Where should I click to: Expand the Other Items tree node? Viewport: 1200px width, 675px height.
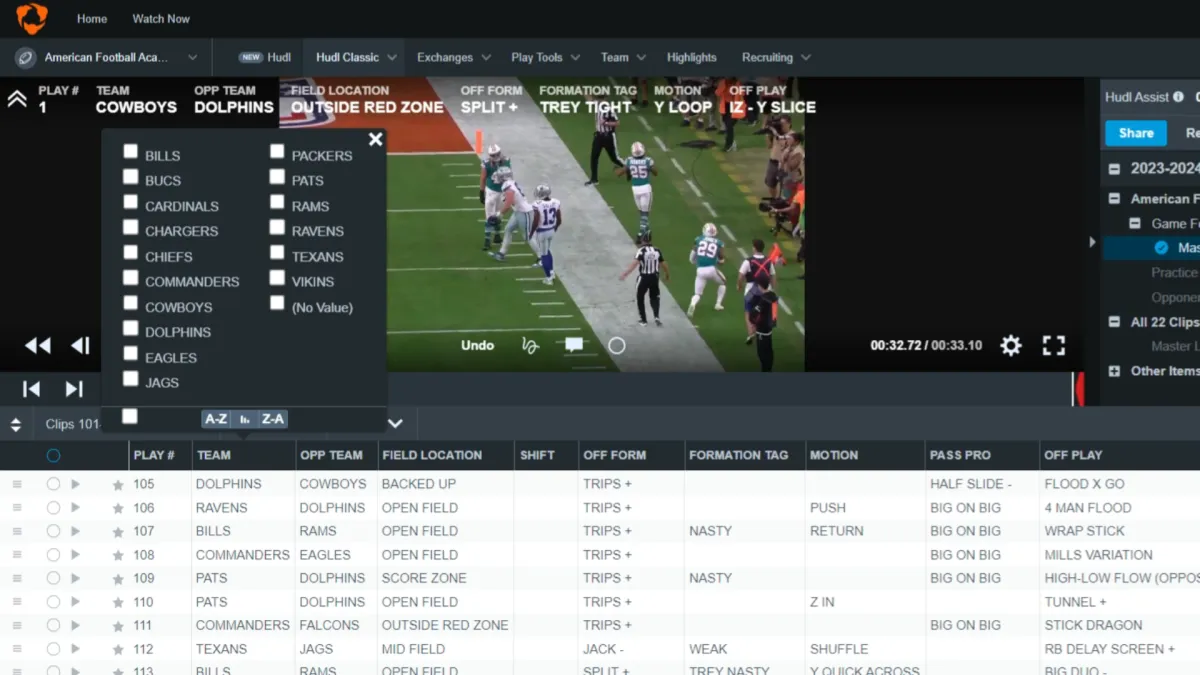click(x=1114, y=371)
